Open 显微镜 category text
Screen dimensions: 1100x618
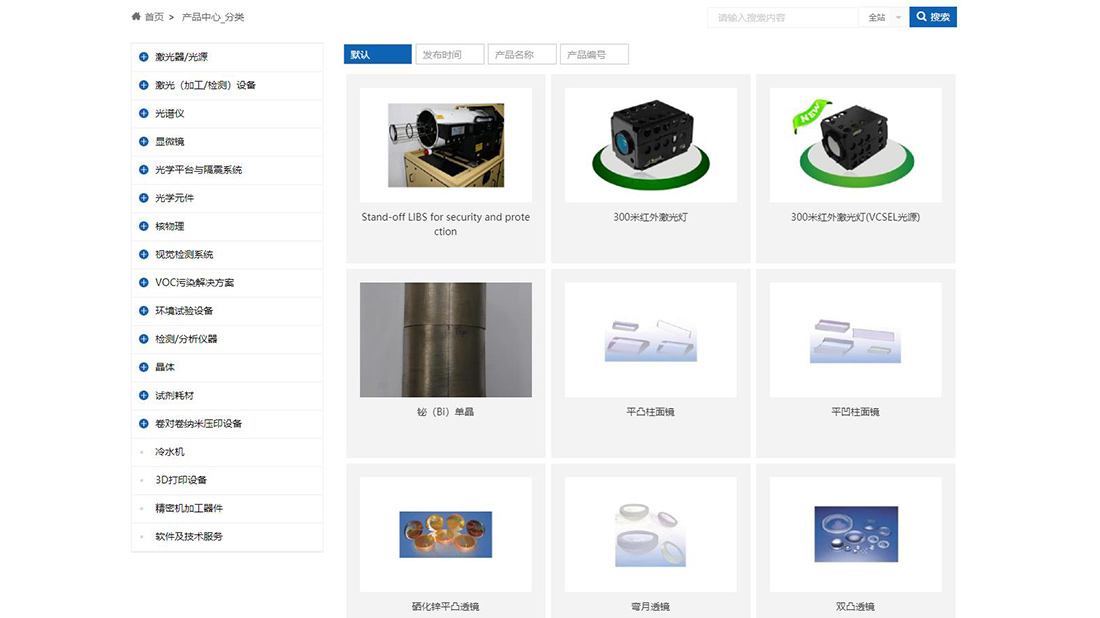click(170, 141)
